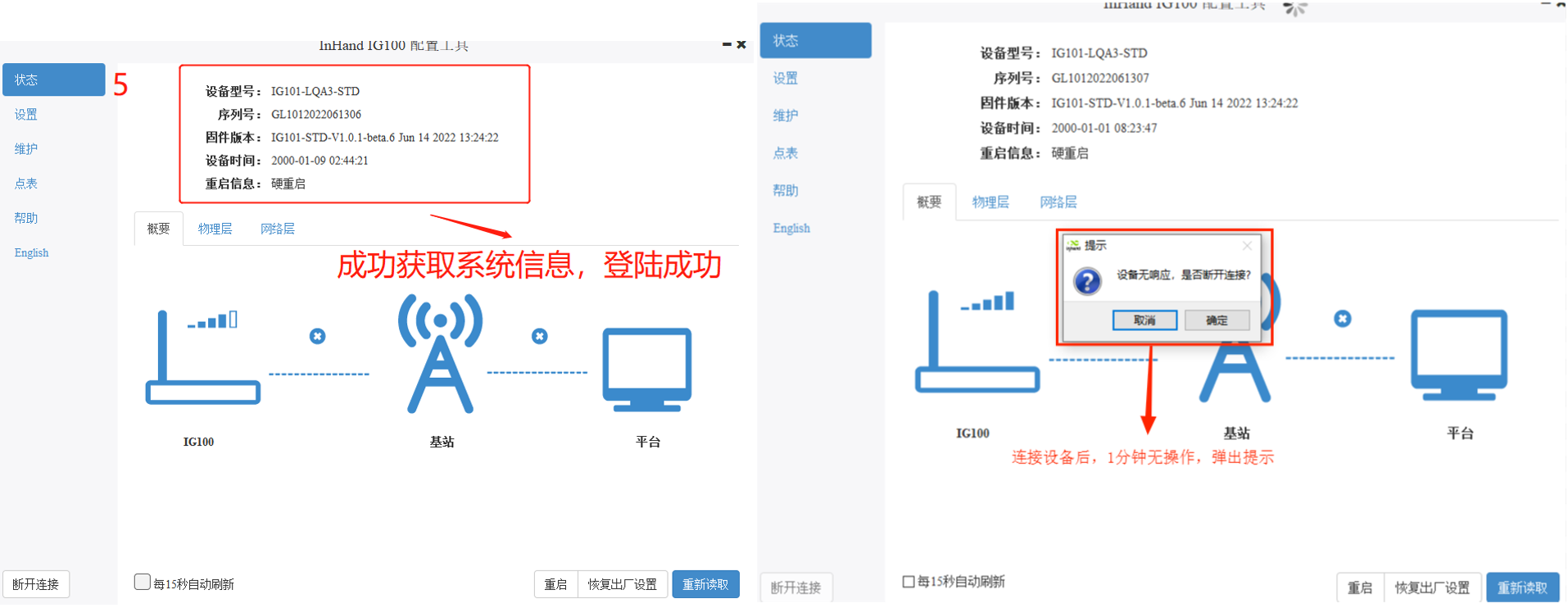Screen dimensions: 1568x608
Task: Select 状态 in left window sidebar
Action: (x=54, y=79)
